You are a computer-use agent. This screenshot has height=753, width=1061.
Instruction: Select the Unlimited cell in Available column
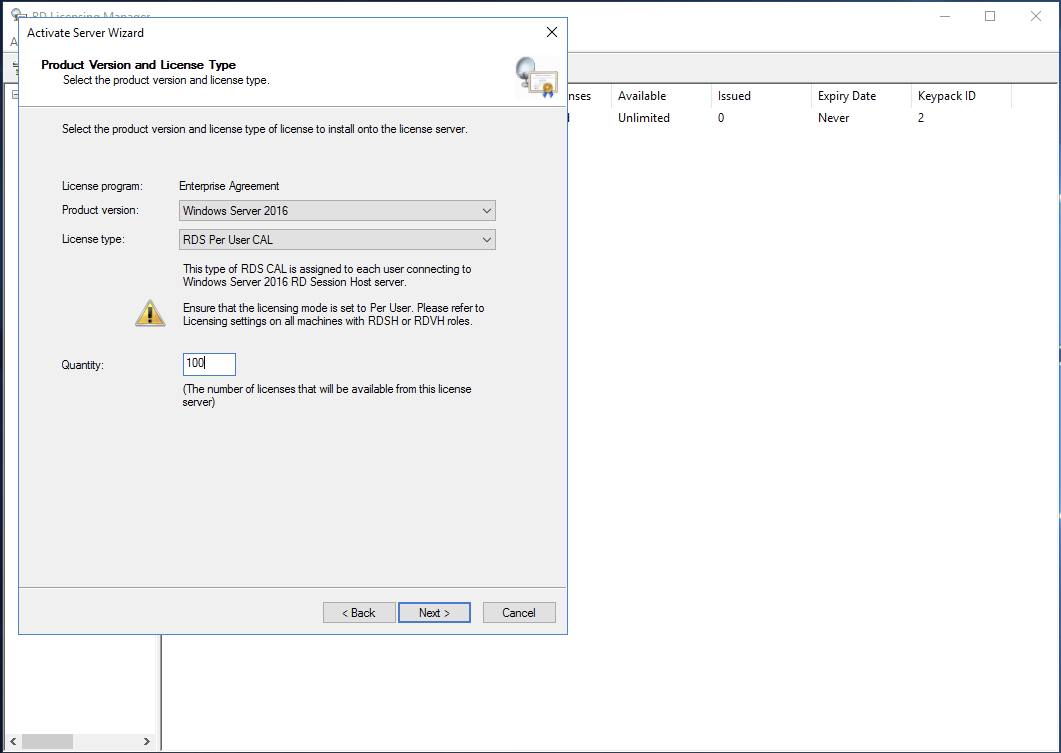click(x=644, y=118)
